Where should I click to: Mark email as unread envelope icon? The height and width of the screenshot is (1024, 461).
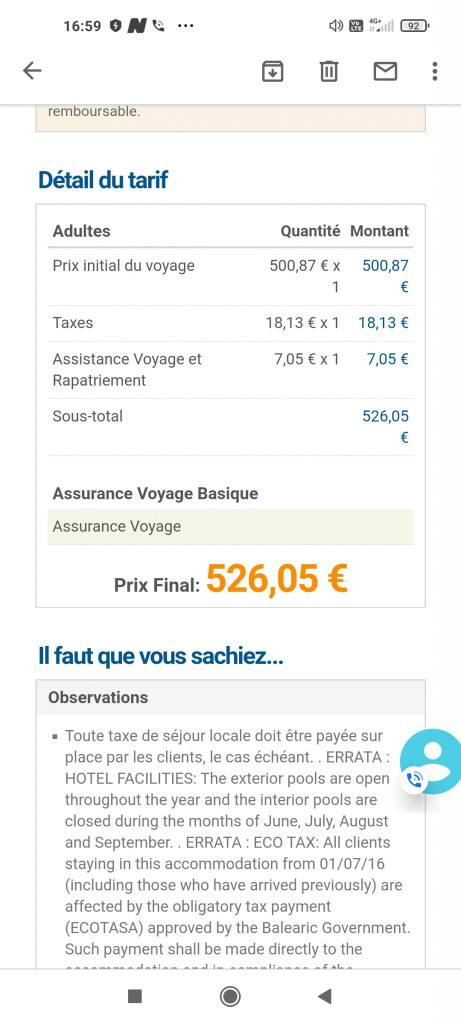click(x=385, y=71)
